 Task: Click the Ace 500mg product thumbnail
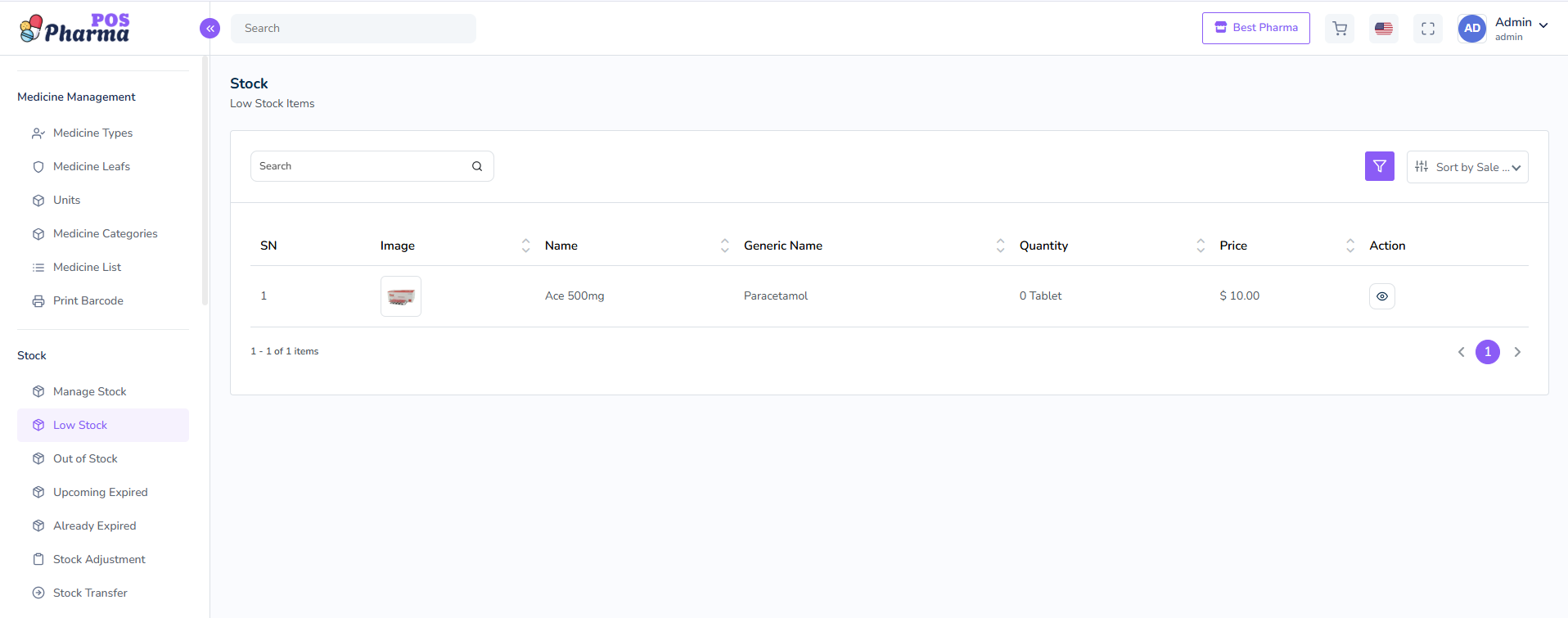point(400,296)
